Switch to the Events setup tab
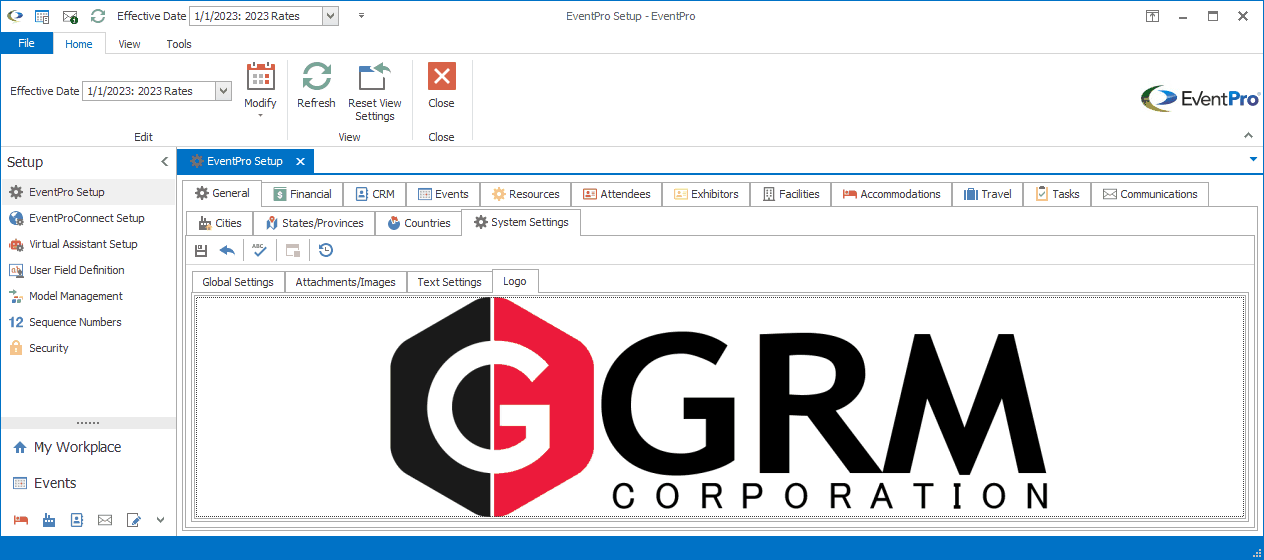Screen dimensions: 1264x560 pyautogui.click(x=443, y=194)
